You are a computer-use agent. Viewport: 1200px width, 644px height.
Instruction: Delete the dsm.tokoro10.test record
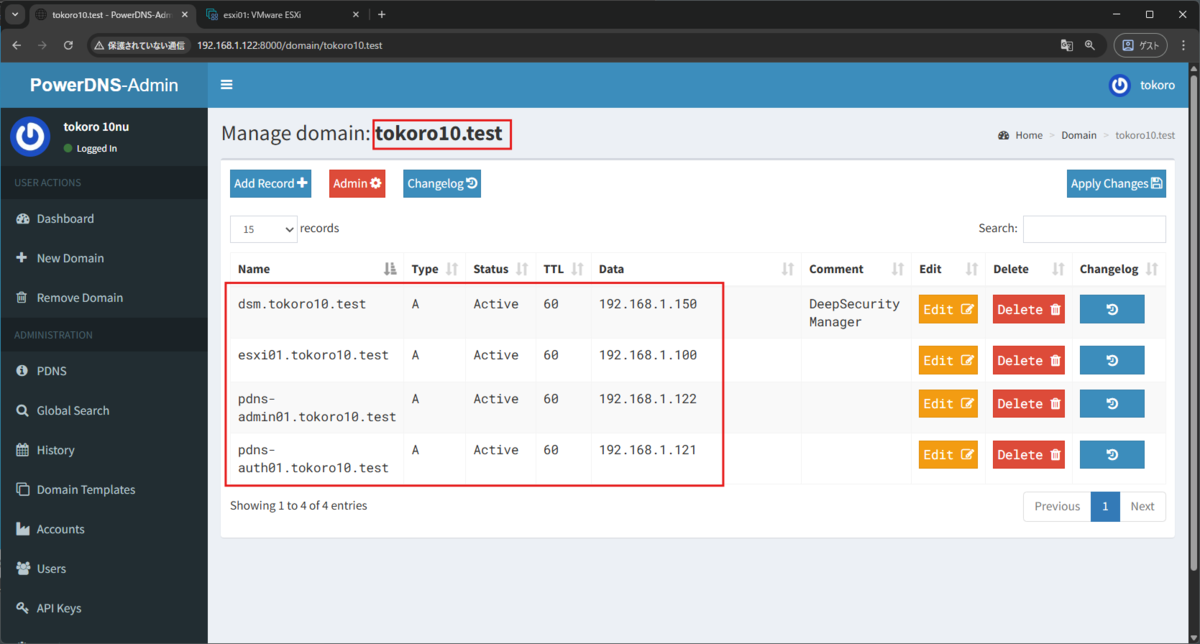pos(1029,309)
